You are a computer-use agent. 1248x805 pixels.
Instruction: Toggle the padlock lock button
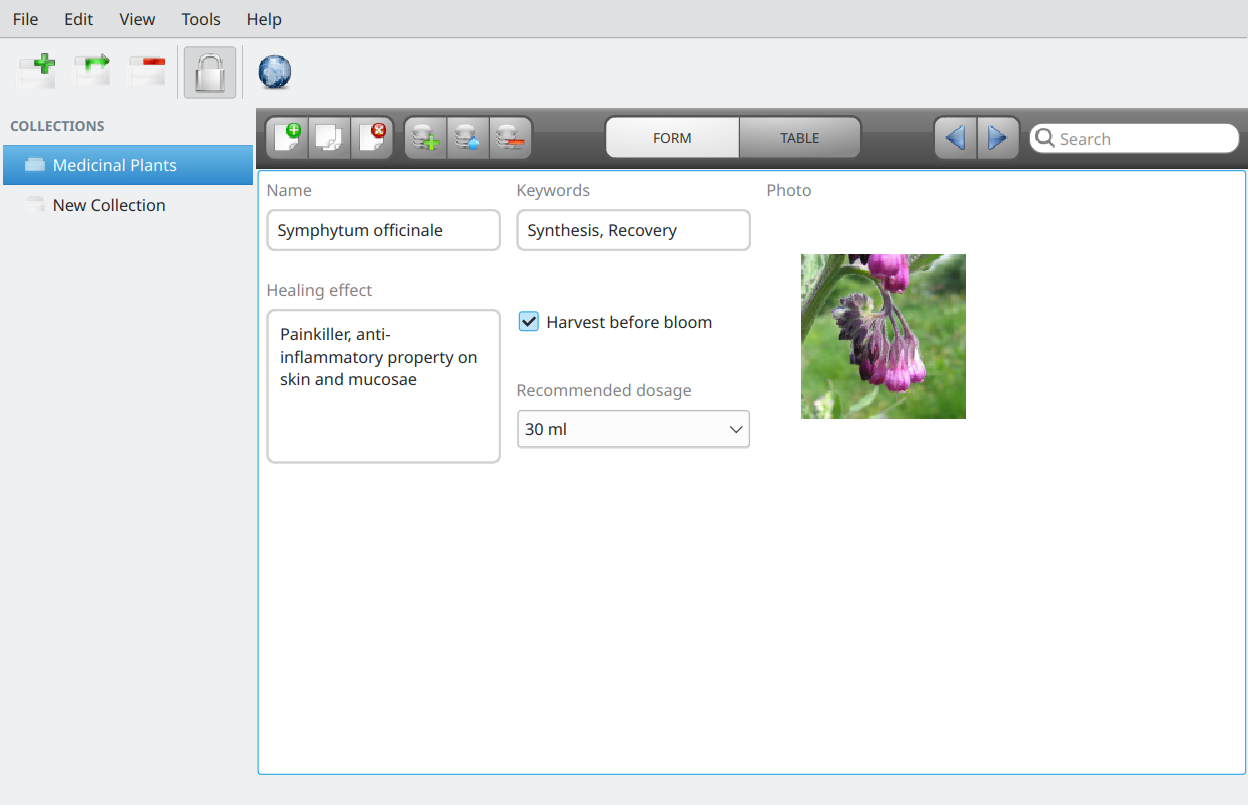[x=210, y=72]
